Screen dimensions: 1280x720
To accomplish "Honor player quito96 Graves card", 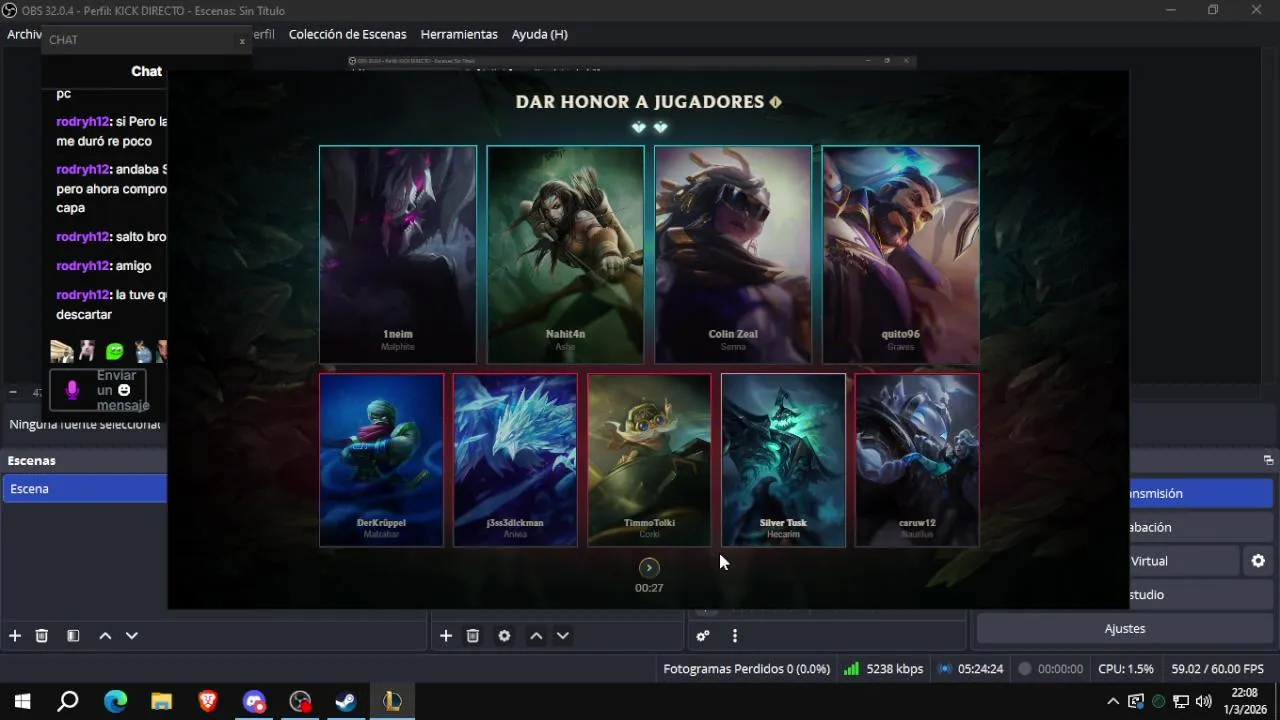I will [900, 255].
